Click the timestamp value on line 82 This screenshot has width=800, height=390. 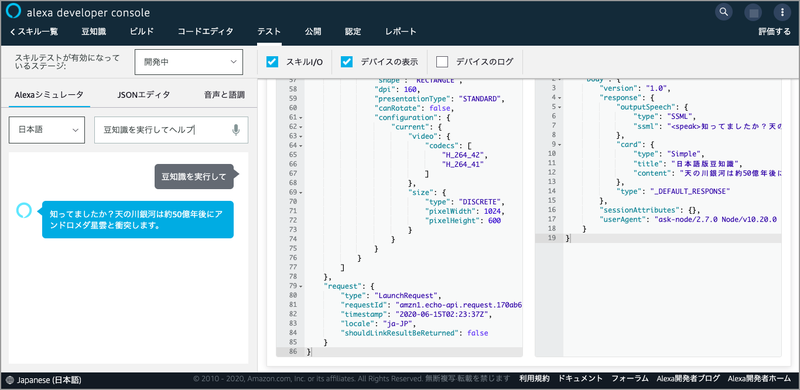coord(443,314)
